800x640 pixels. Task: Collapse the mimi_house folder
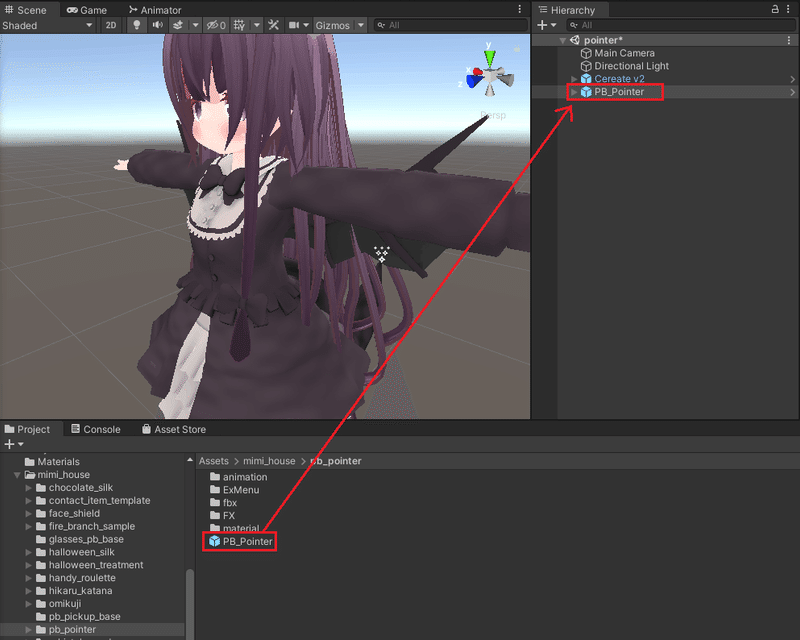point(17,475)
